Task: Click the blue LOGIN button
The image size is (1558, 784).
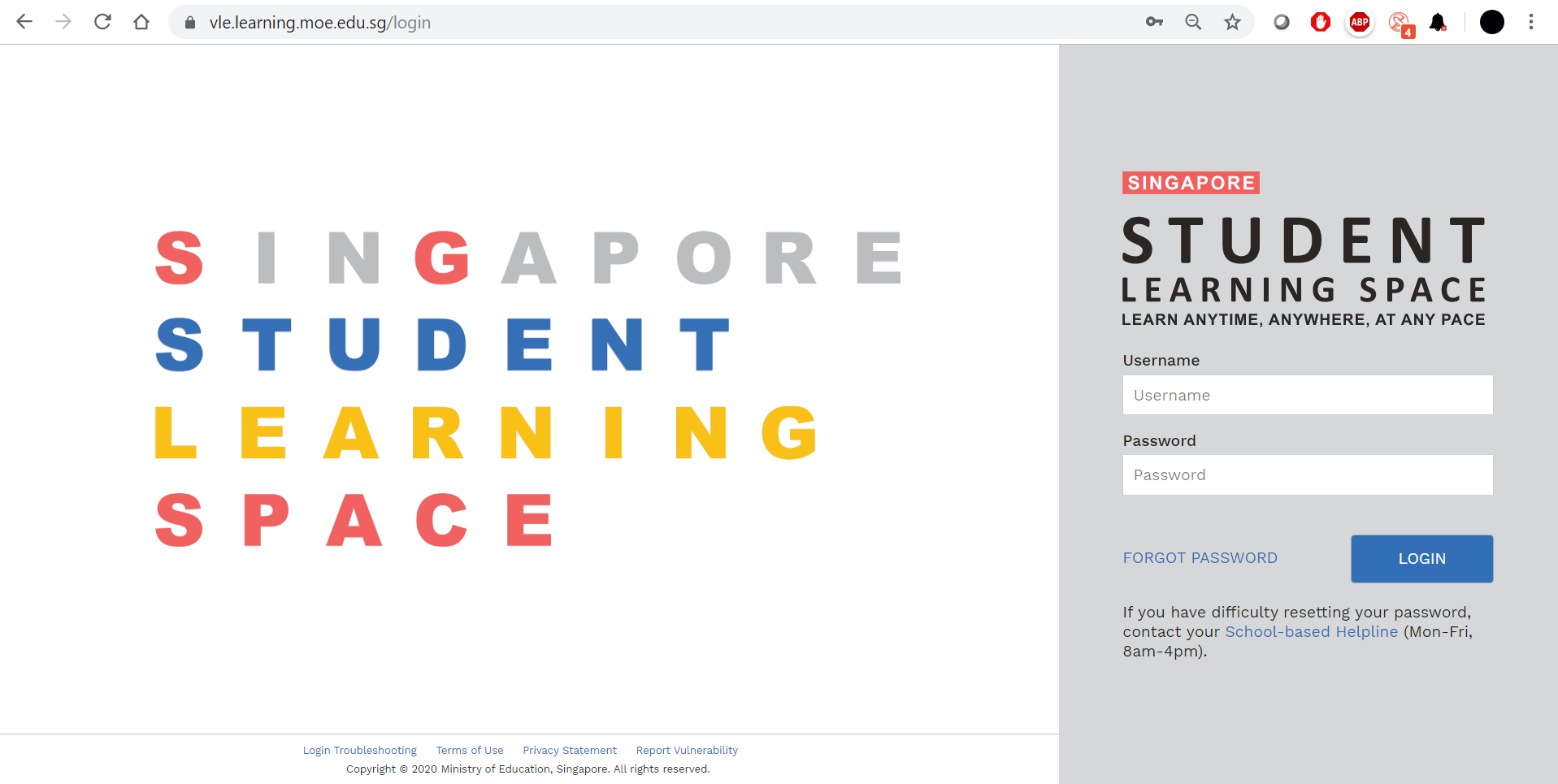Action: pyautogui.click(x=1421, y=558)
